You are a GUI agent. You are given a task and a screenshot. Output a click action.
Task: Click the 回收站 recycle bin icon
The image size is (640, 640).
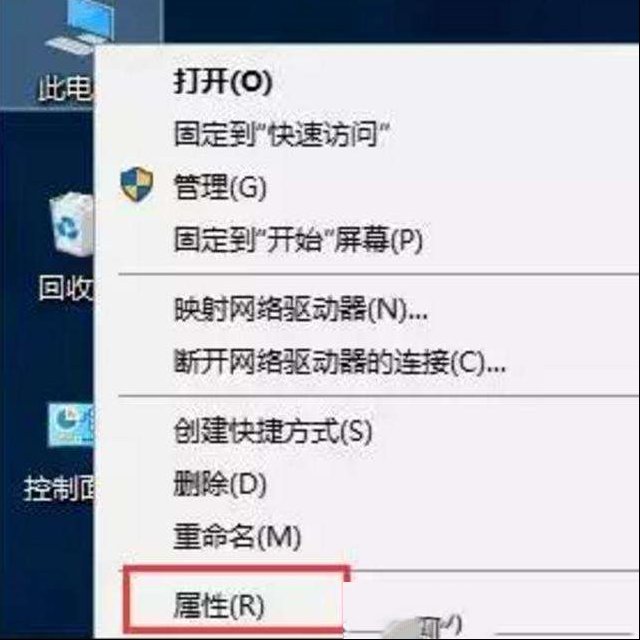click(x=72, y=224)
